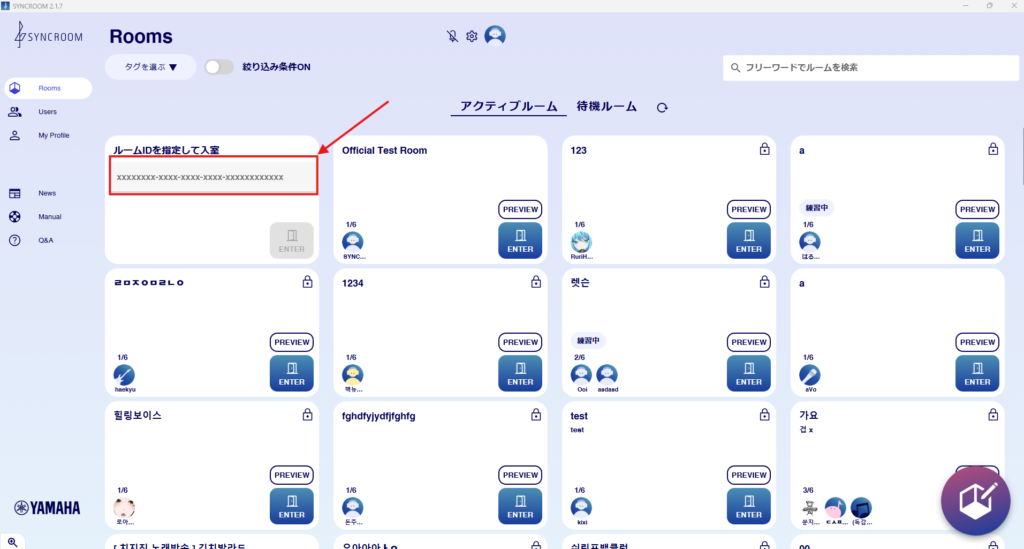The width and height of the screenshot is (1024, 549).
Task: Open Users in the left sidebar
Action: tap(47, 112)
